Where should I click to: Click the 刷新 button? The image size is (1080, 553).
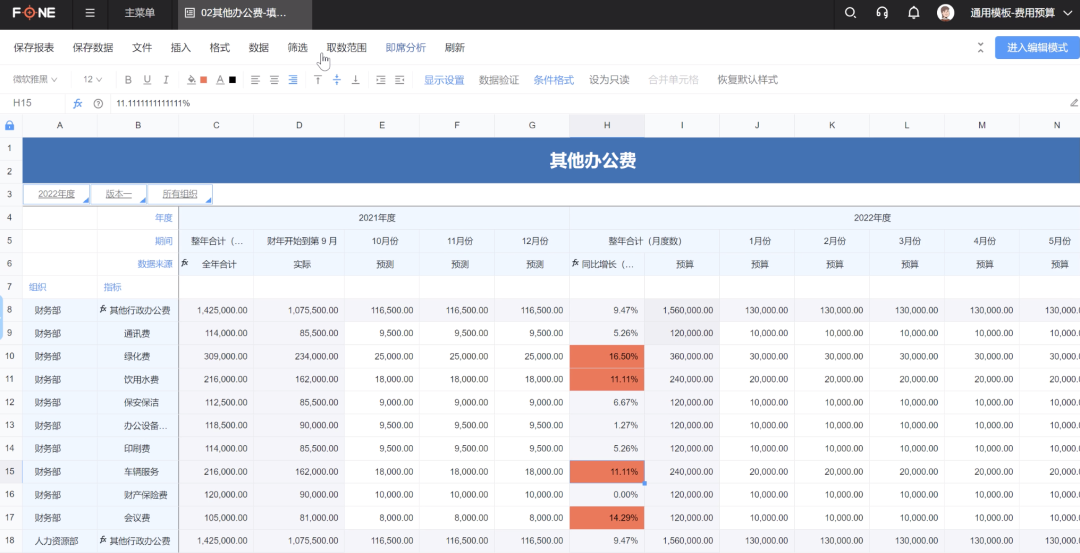pyautogui.click(x=455, y=48)
